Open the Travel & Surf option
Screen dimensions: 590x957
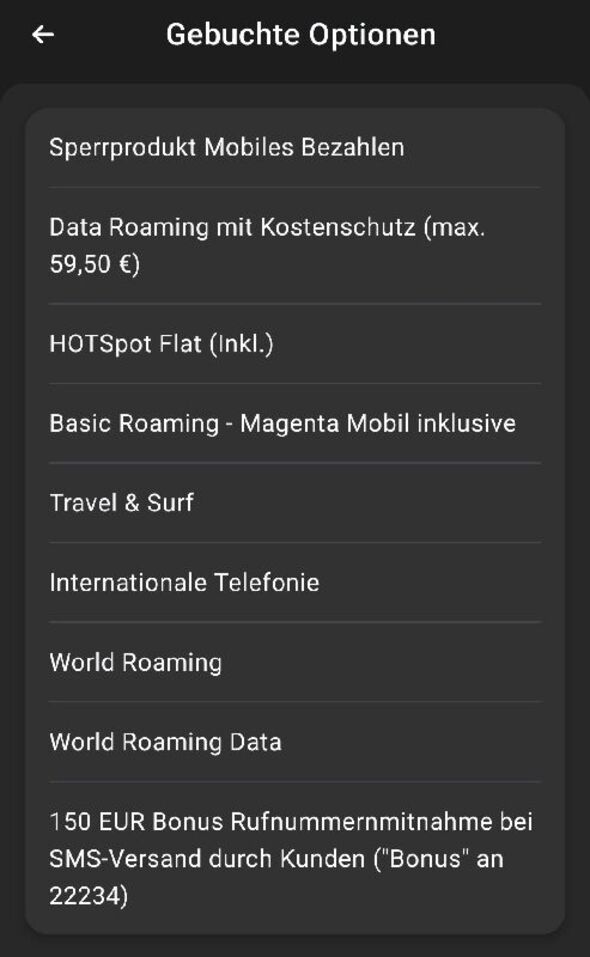coord(295,503)
